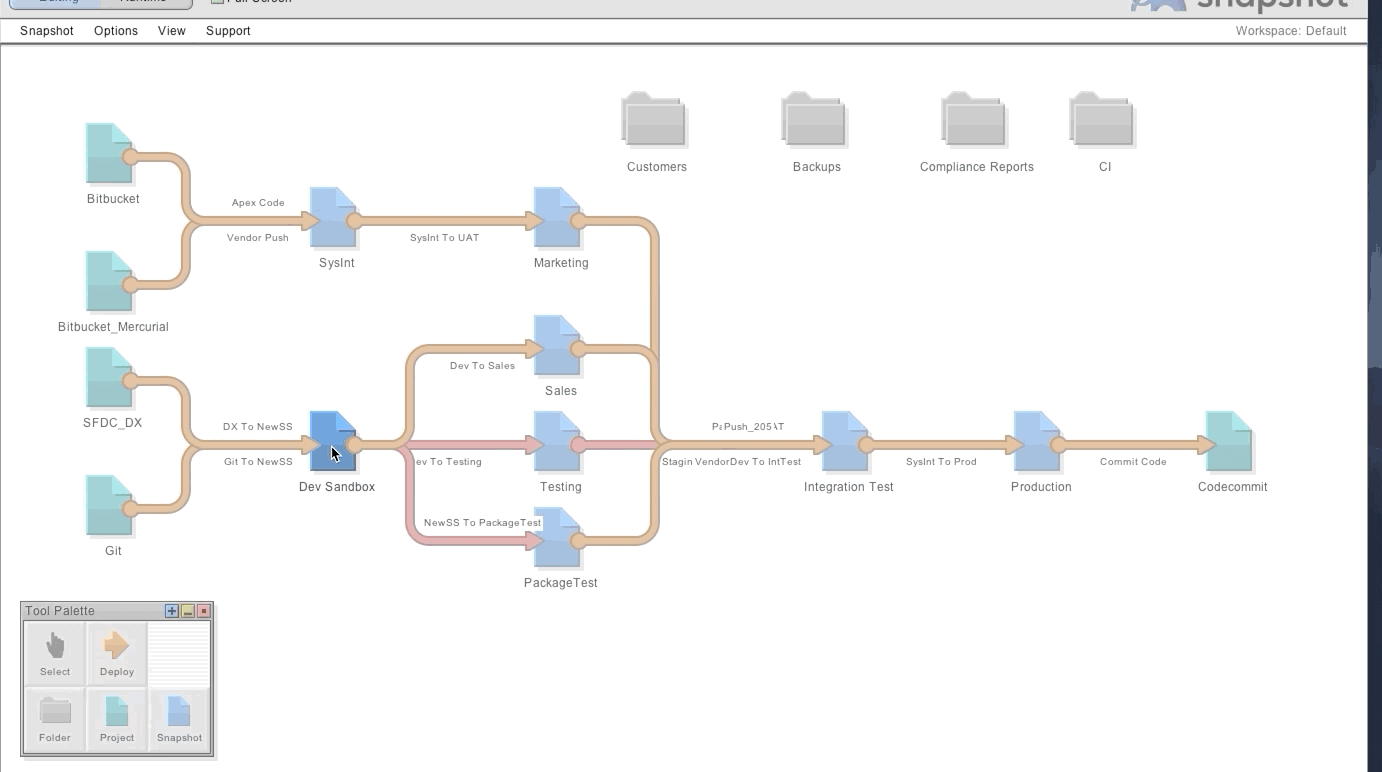Click the Dev Sandbox snapshot icon
The image size is (1382, 772).
(333, 442)
